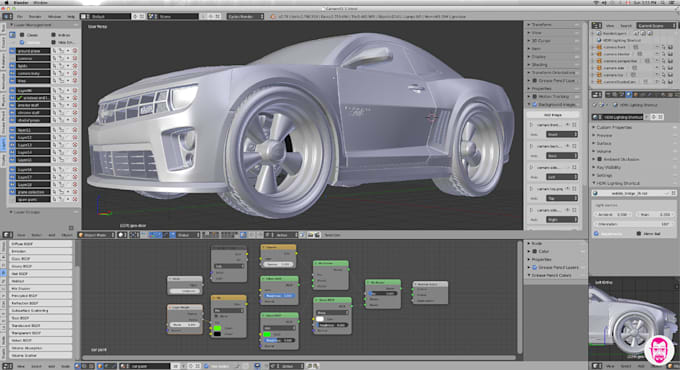Open the Outliner editor type icon
The image size is (680, 370).
596,26
